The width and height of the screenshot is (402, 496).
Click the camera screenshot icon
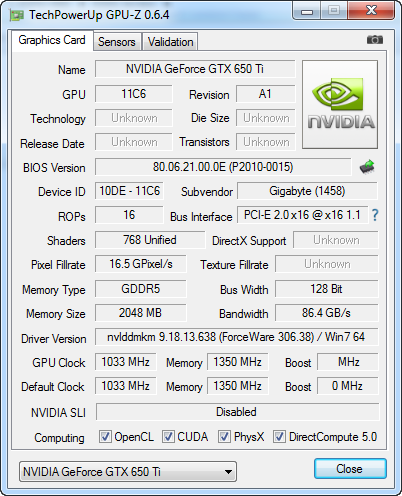click(x=375, y=40)
